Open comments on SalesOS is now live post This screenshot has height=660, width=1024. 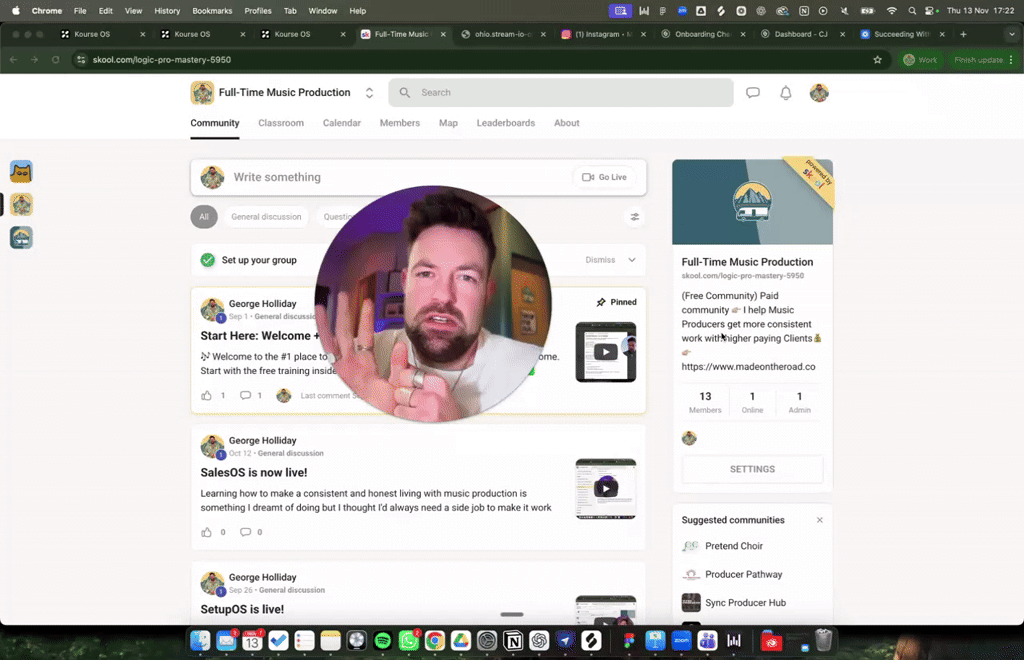(x=246, y=532)
